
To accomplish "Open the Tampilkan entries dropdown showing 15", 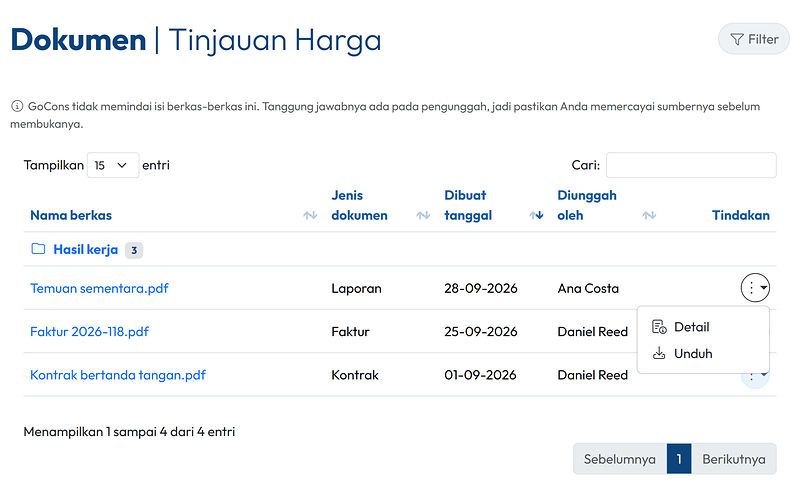I will pyautogui.click(x=113, y=165).
